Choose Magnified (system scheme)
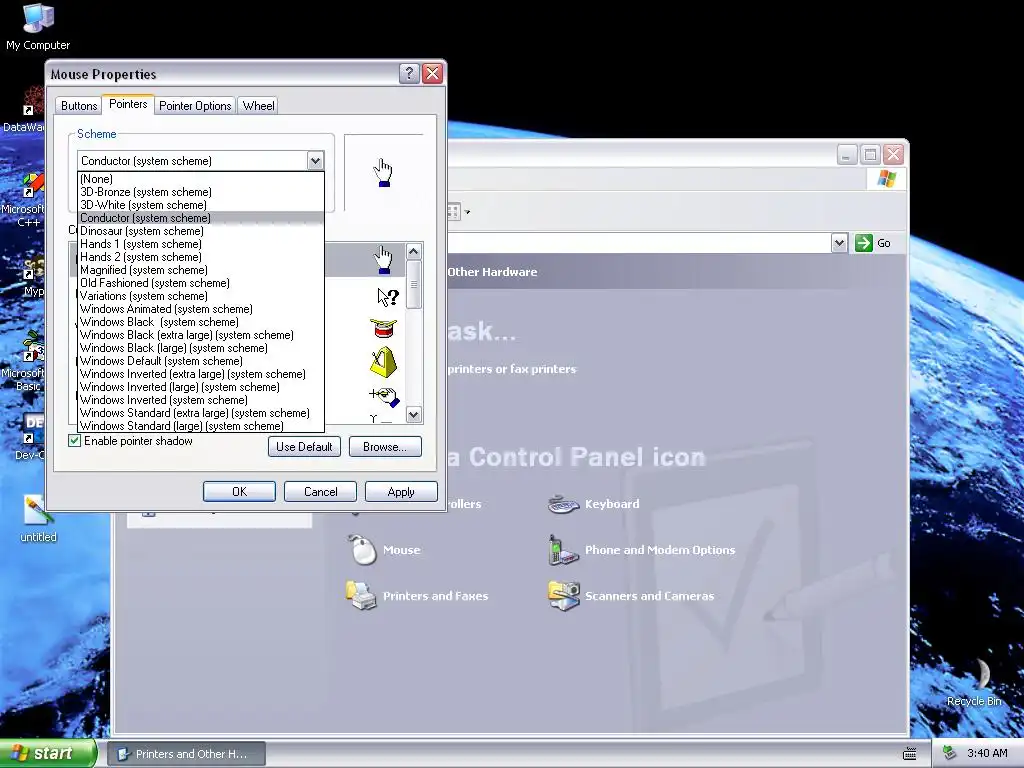The width and height of the screenshot is (1024, 768). click(x=200, y=270)
